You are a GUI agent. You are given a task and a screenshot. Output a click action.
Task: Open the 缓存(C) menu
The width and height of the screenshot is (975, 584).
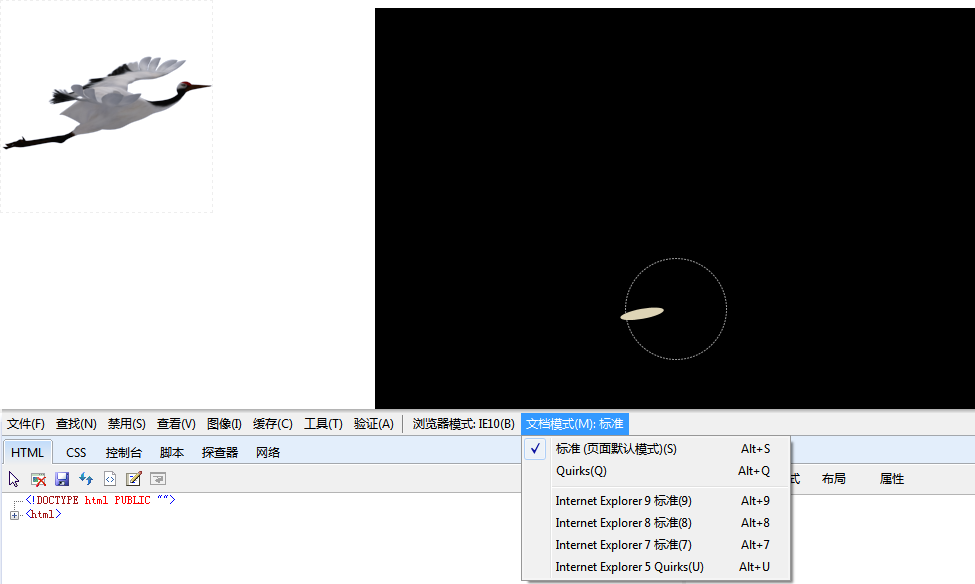(x=272, y=424)
